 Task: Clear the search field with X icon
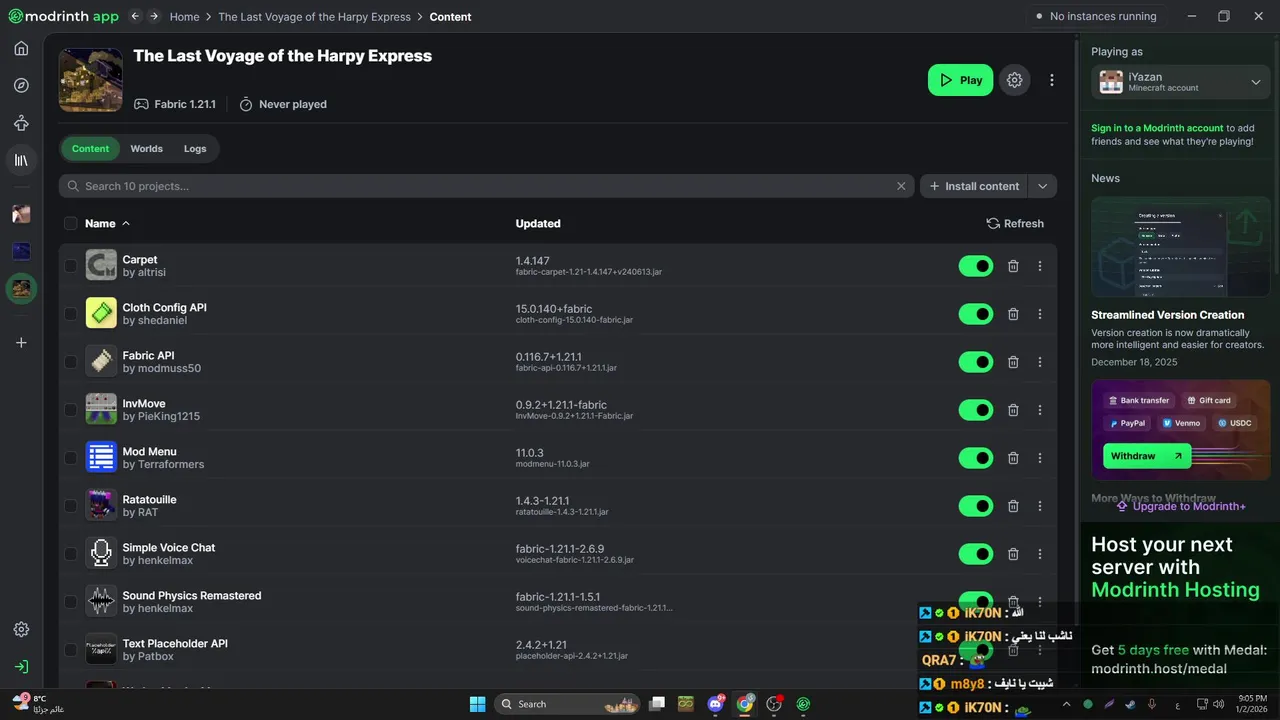901,186
